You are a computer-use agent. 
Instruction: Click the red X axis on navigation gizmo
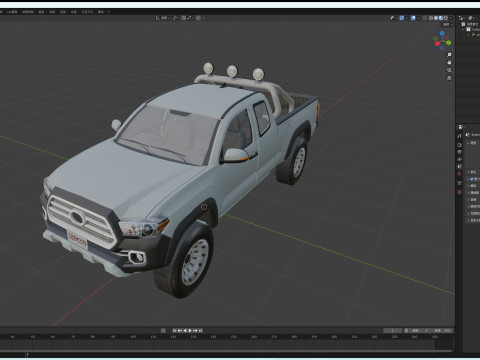pyautogui.click(x=437, y=43)
